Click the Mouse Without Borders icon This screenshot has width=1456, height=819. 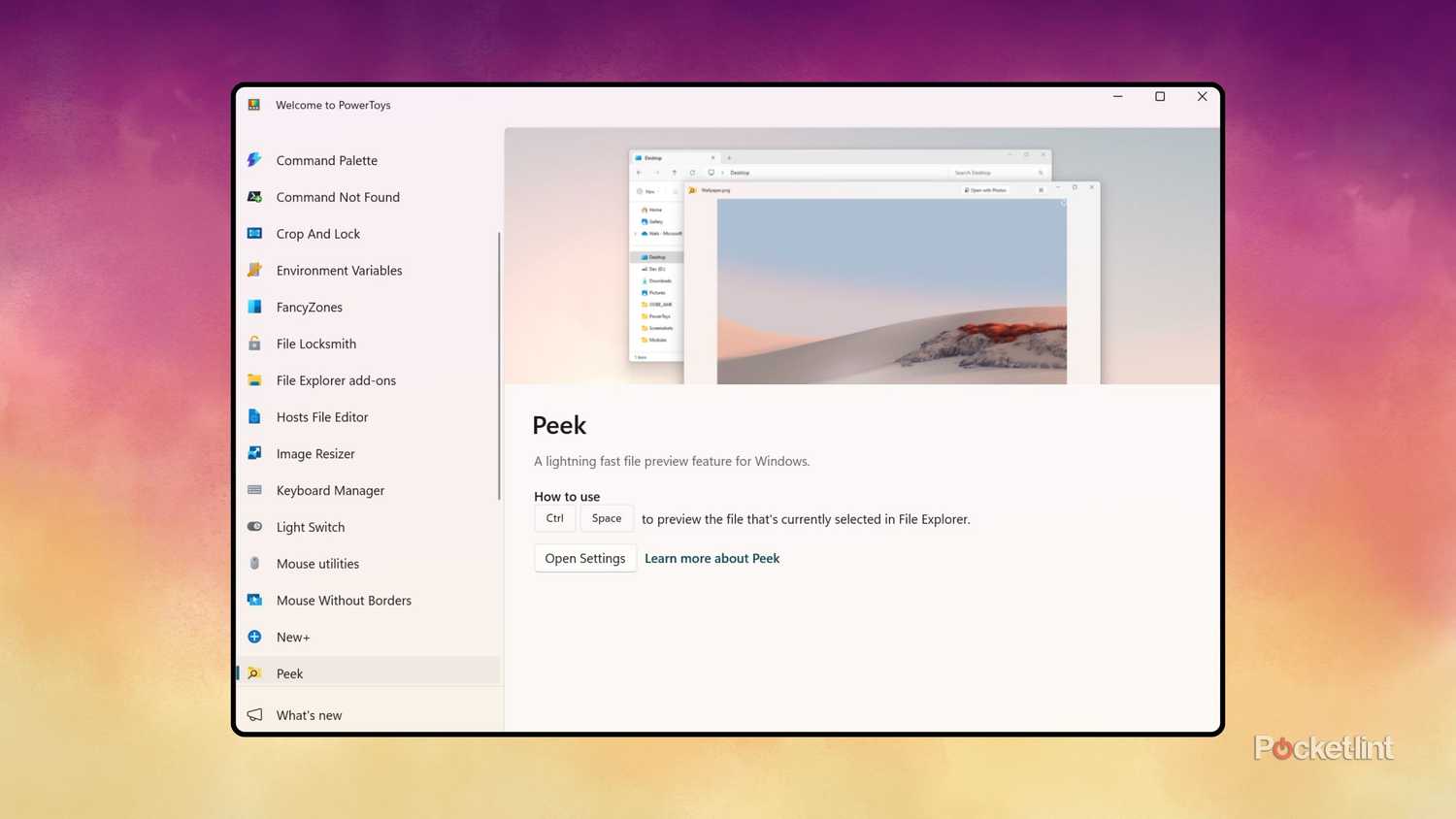pyautogui.click(x=254, y=600)
